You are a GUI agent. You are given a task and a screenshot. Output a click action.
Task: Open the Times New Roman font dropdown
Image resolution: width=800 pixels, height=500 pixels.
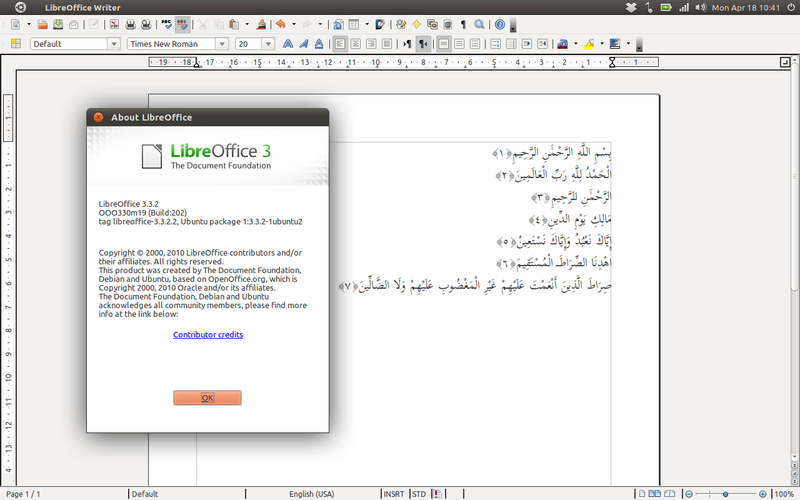click(x=222, y=44)
